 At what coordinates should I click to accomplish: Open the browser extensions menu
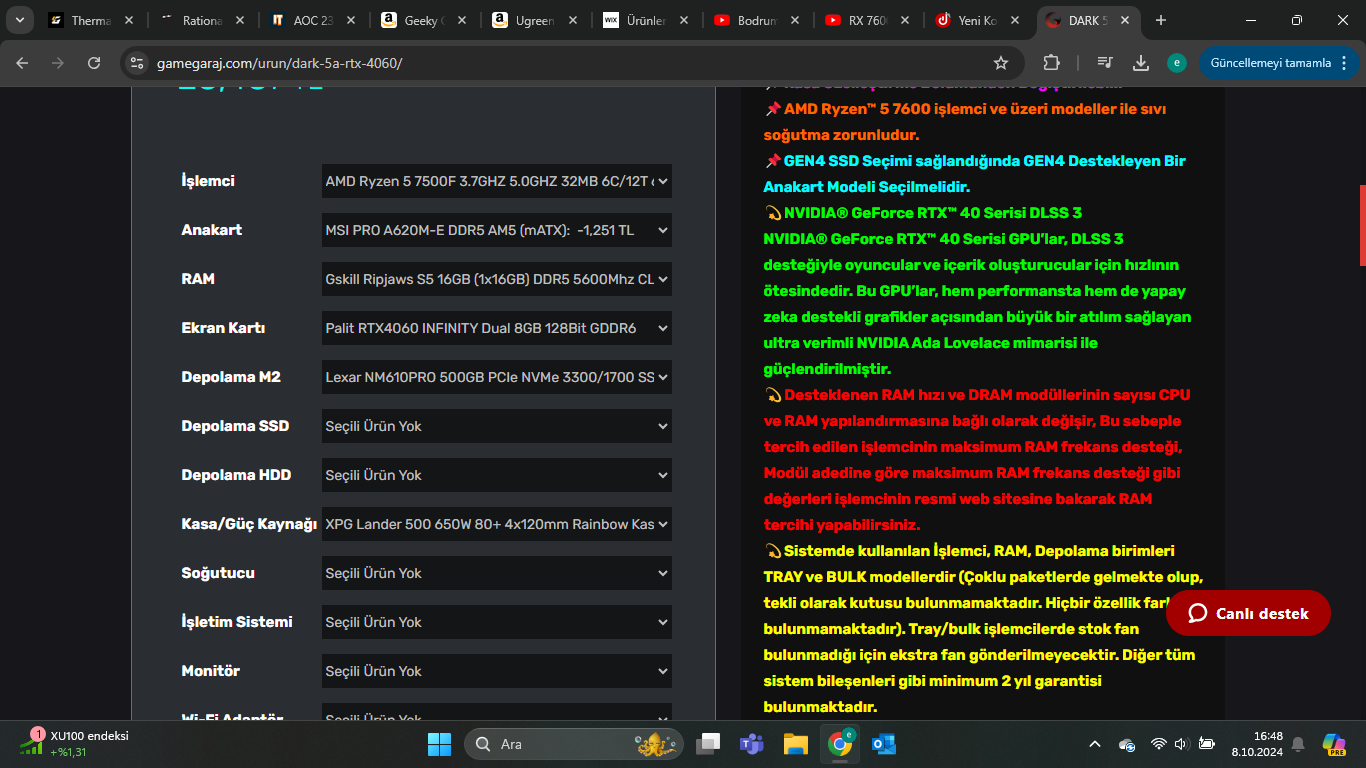[1051, 63]
